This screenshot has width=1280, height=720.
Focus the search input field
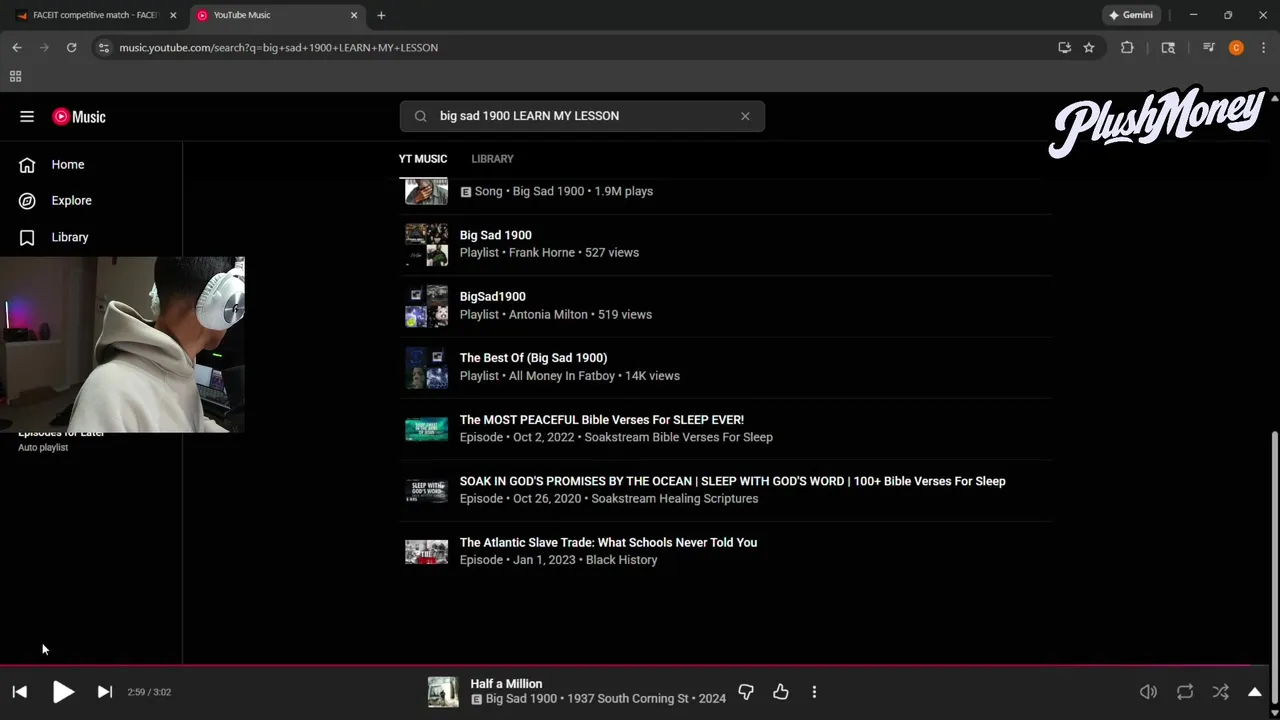(x=582, y=116)
